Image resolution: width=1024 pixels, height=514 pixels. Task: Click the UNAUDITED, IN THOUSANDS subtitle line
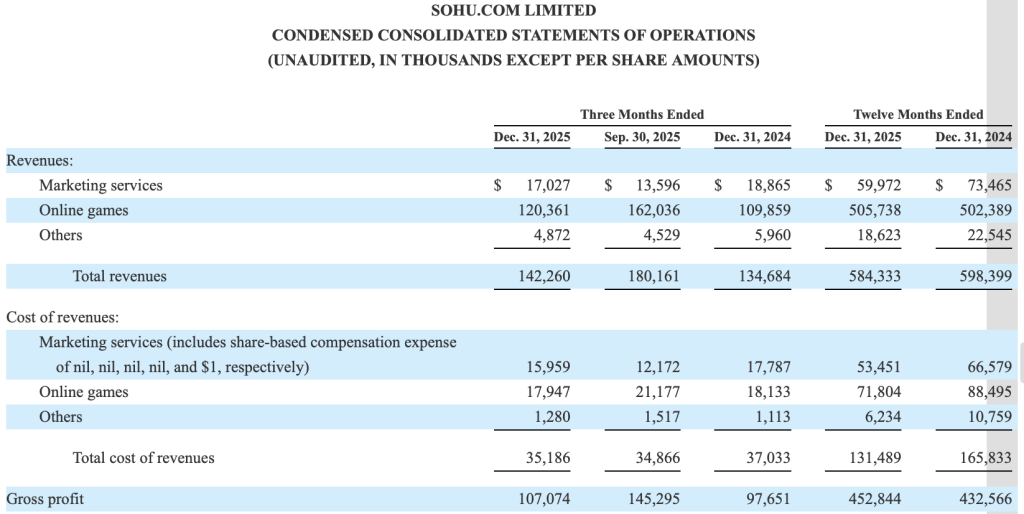tap(513, 60)
